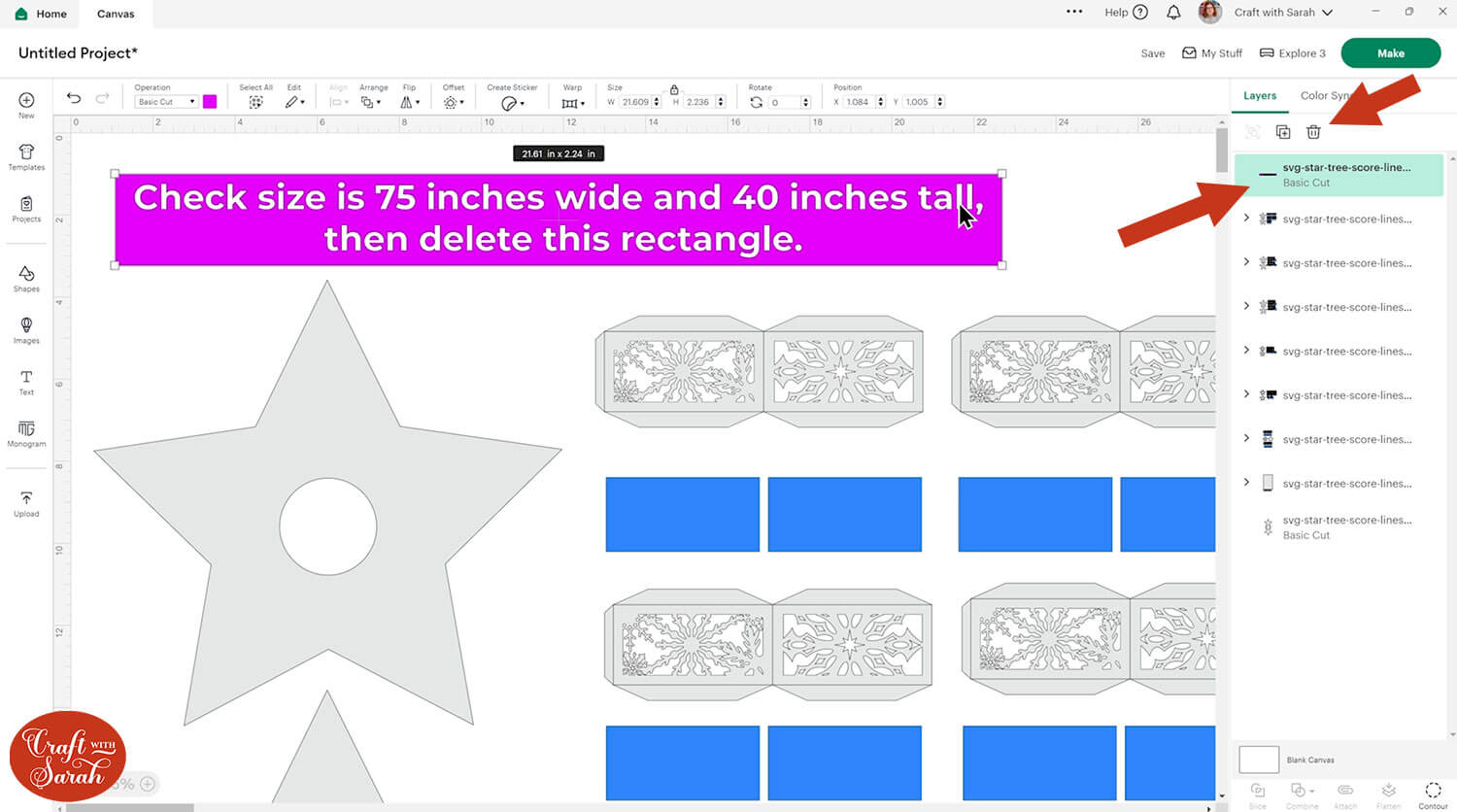Open the Create Sticker dropdown
Viewport: 1457px width, 812px height.
tap(512, 103)
